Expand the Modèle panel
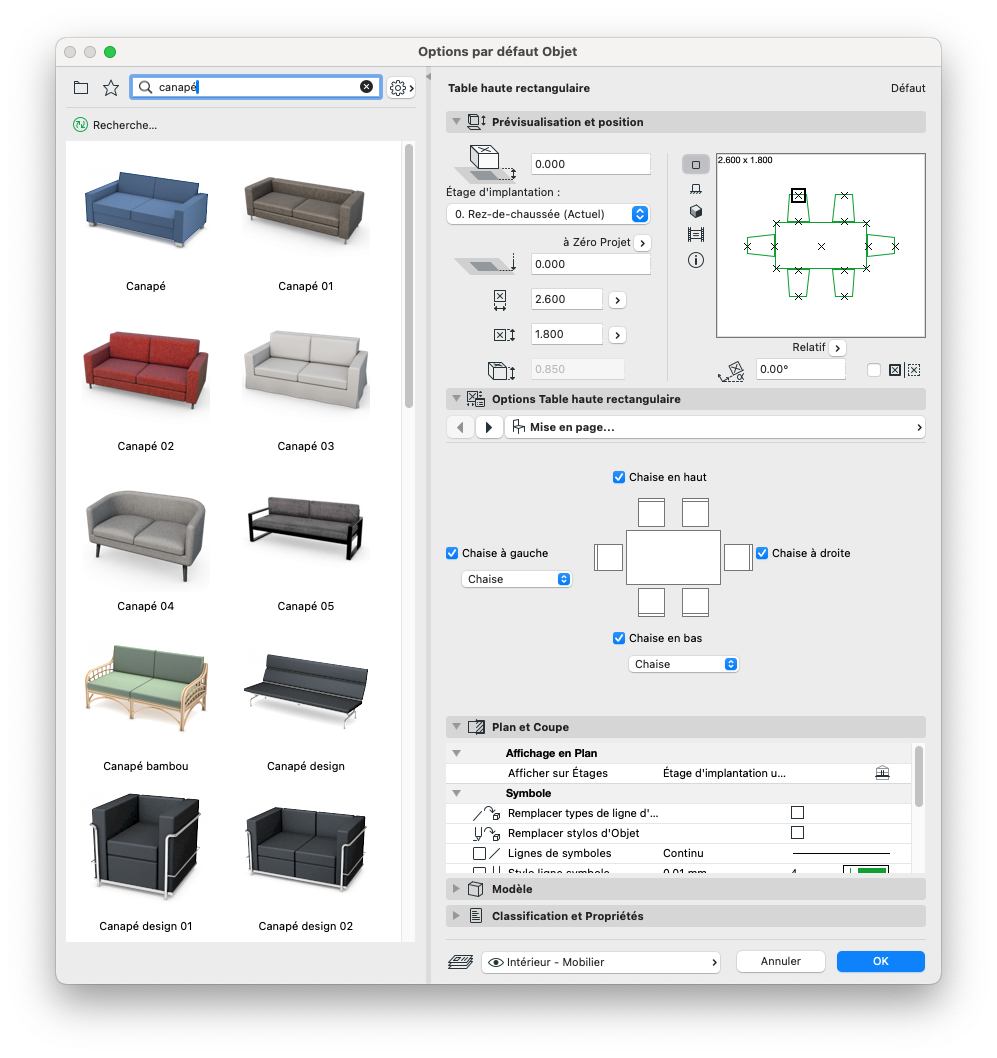The height and width of the screenshot is (1058, 997). (457, 889)
